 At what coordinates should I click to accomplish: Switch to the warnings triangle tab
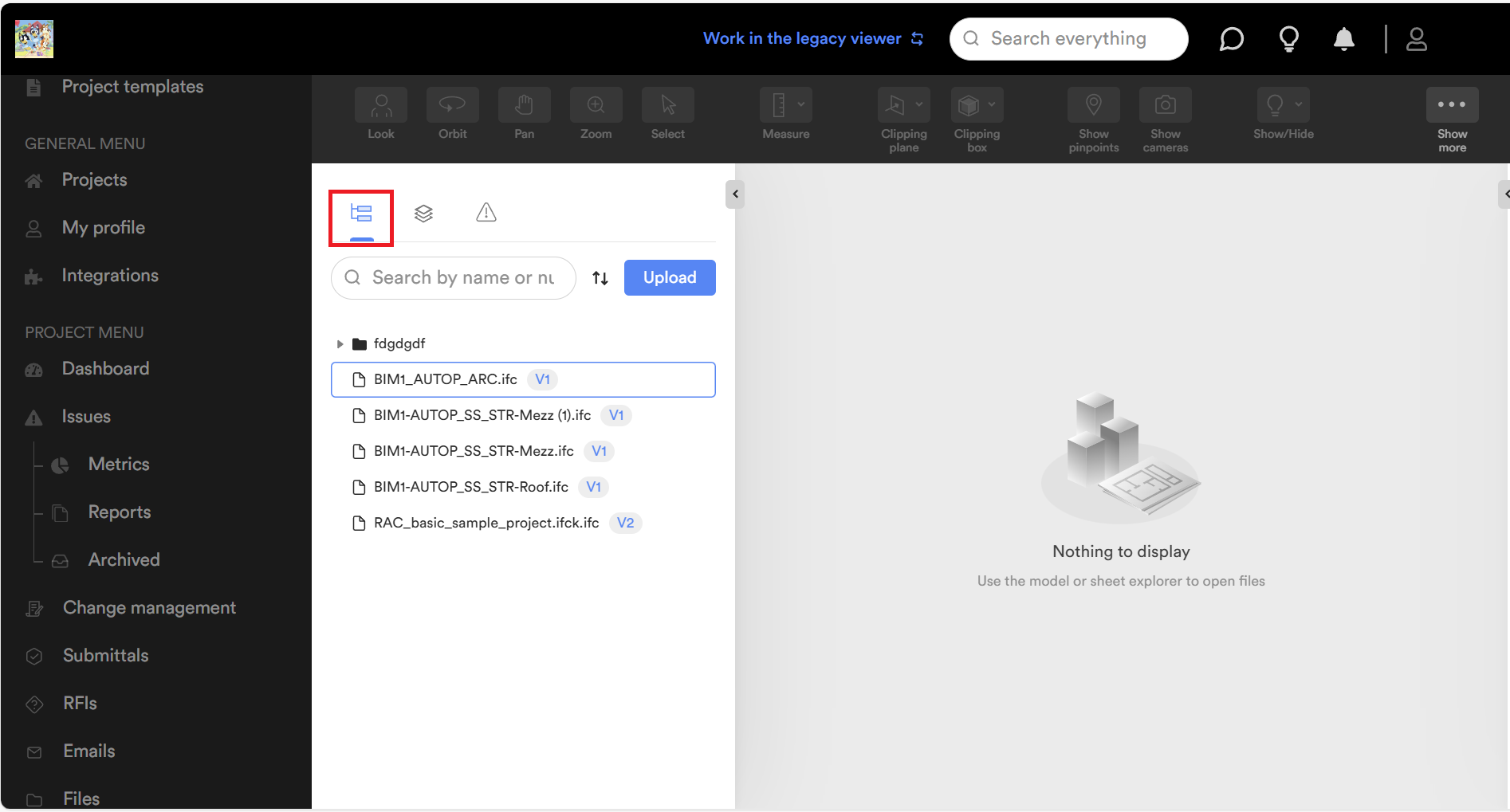tap(486, 213)
